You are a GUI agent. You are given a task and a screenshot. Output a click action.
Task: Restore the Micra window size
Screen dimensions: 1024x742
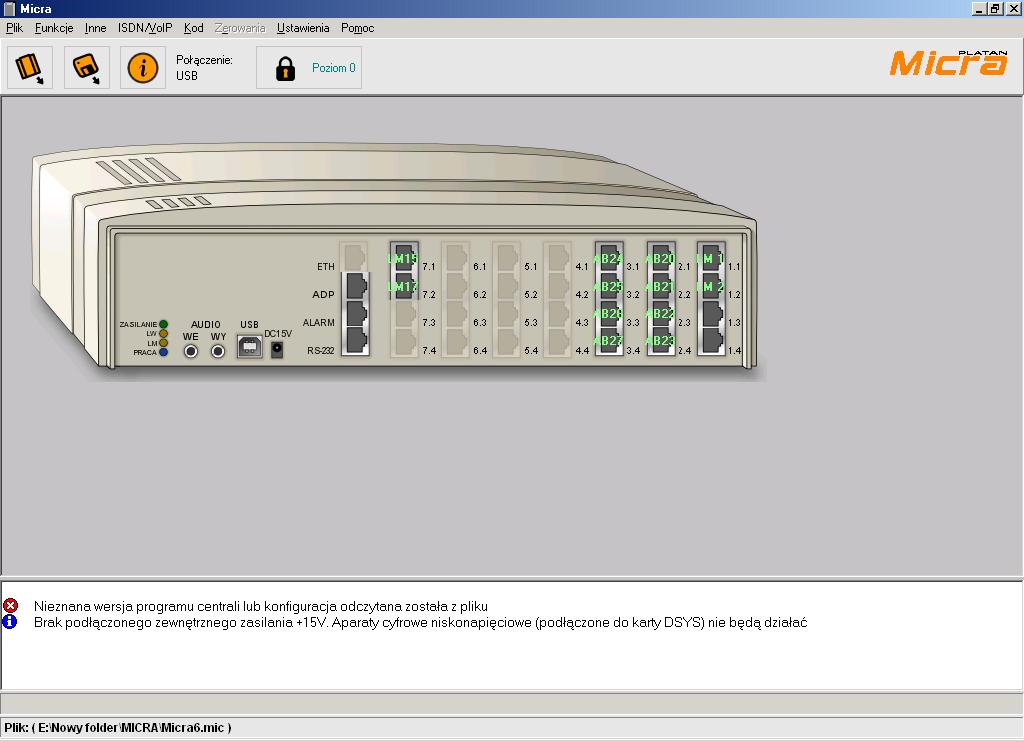[994, 8]
